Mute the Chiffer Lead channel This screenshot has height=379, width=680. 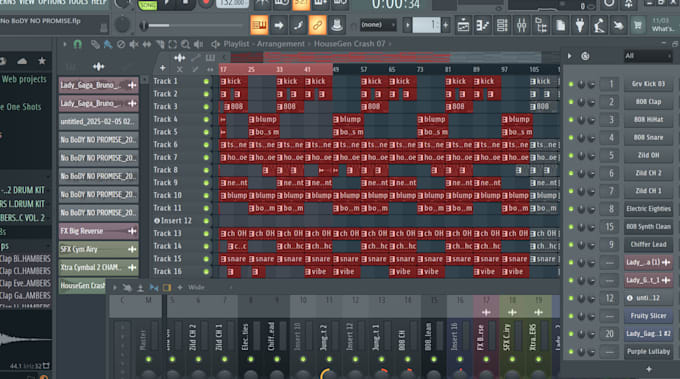[x=571, y=245]
